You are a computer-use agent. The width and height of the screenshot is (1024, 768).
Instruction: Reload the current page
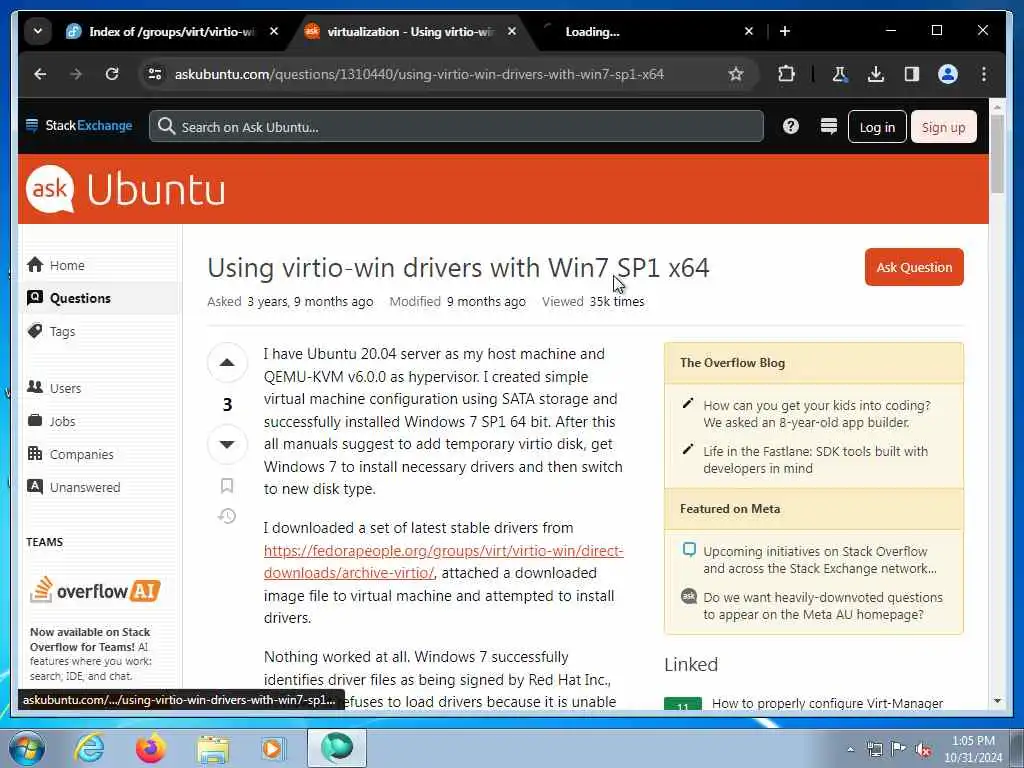click(x=112, y=74)
